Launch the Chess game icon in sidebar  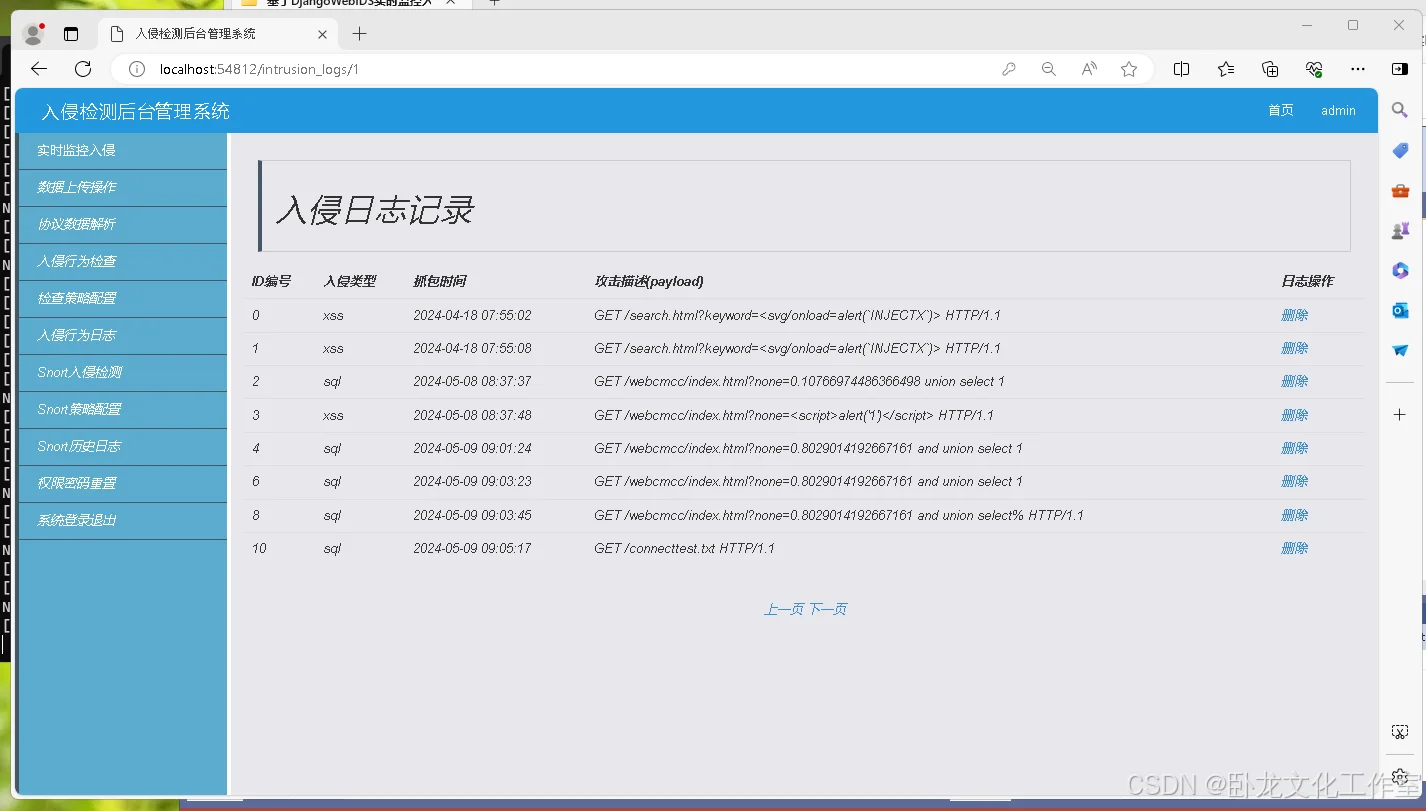point(1399,230)
